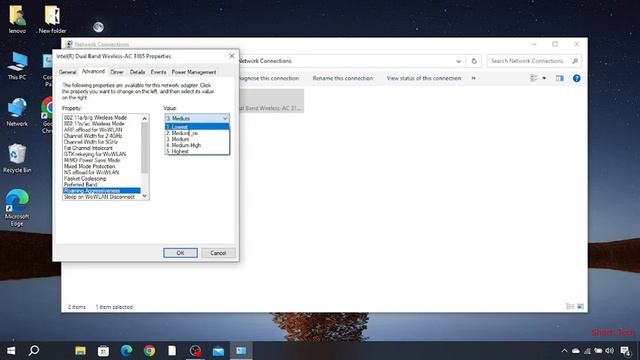Click Rename this connection
Screen dimensions: 640x360
(343, 78)
